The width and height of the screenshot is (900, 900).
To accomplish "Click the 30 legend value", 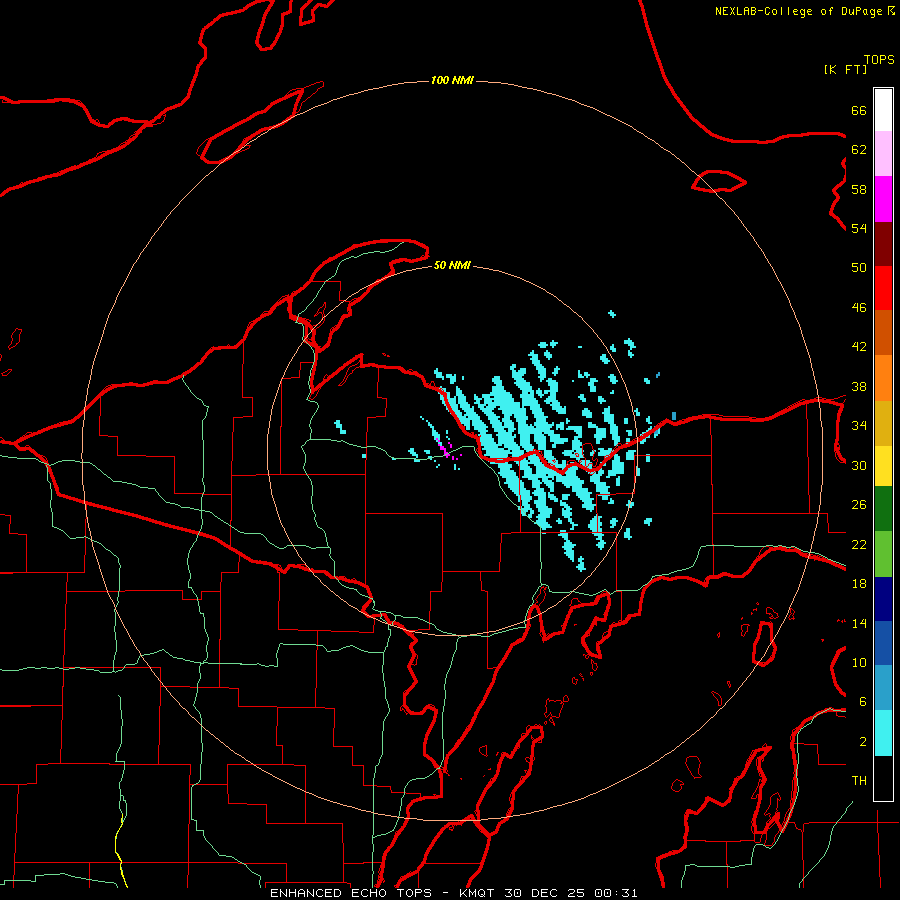I will [x=859, y=465].
